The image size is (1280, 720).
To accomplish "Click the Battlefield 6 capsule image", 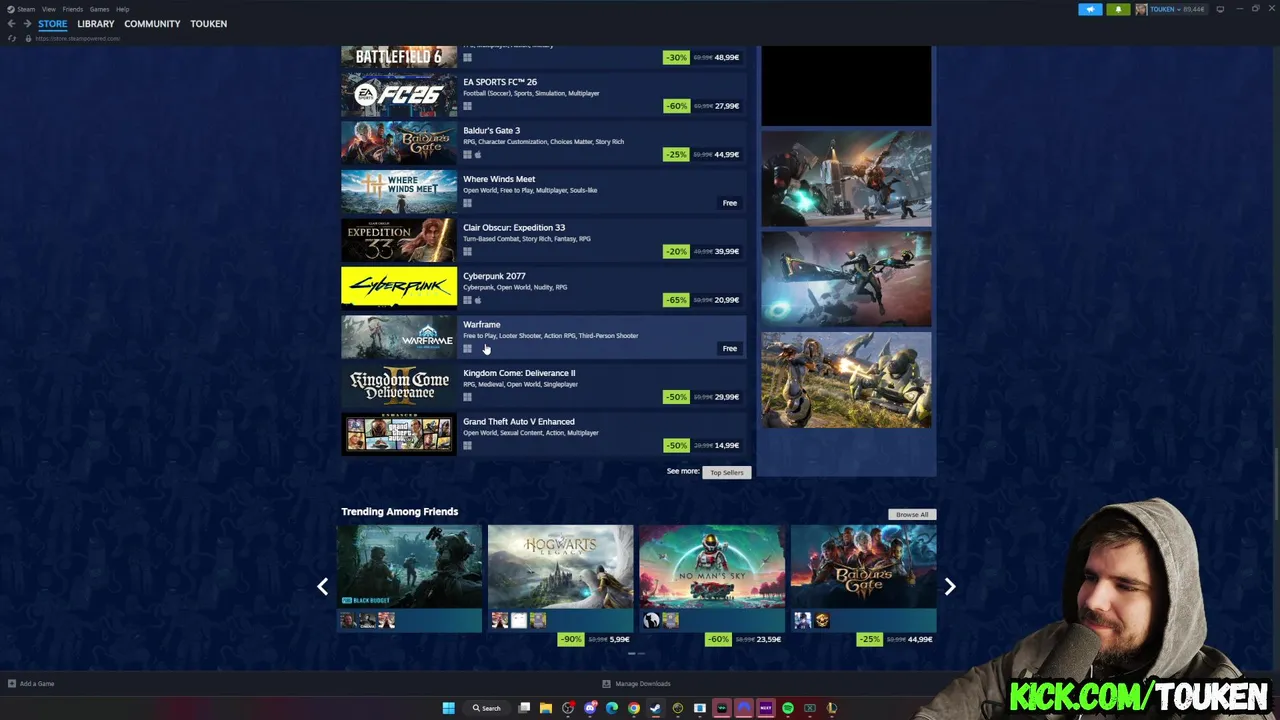I will [399, 57].
